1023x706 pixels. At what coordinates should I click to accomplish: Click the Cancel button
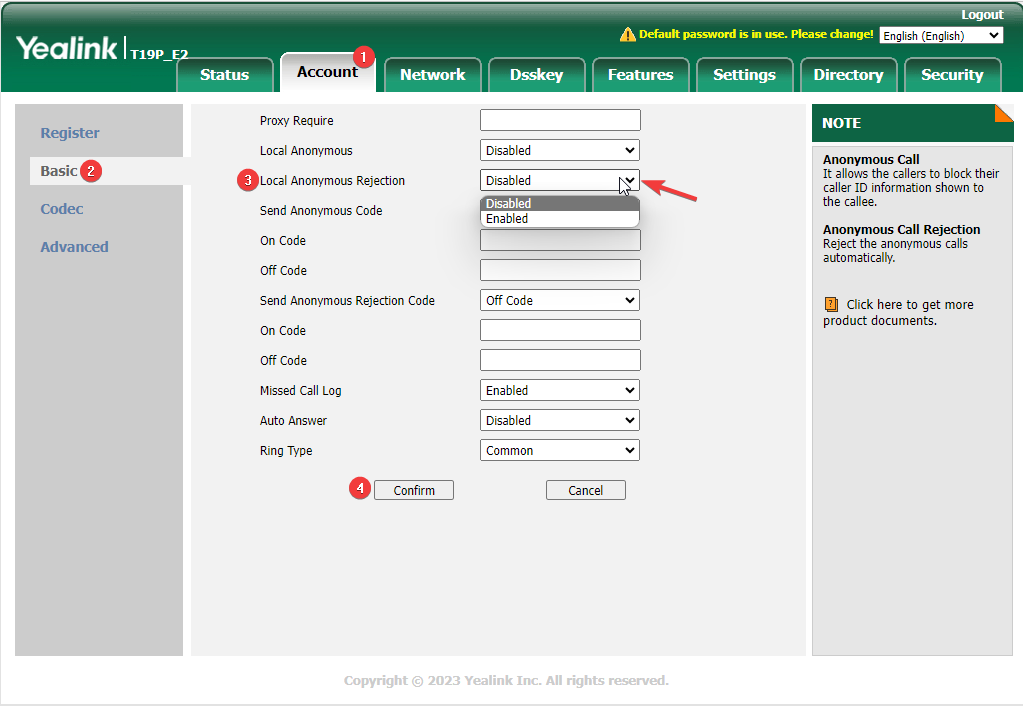(585, 490)
